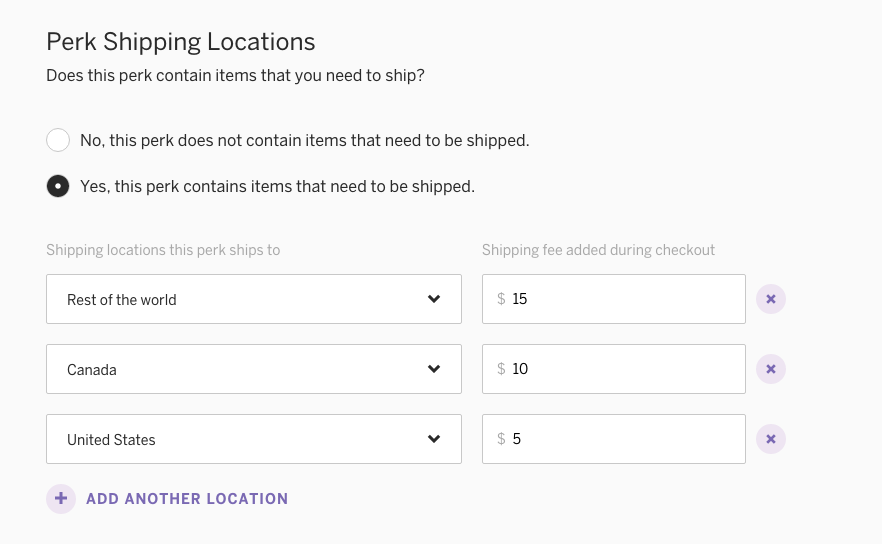Click the 'No, this perk does not contain items' label
The width and height of the screenshot is (882, 544).
pyautogui.click(x=305, y=140)
